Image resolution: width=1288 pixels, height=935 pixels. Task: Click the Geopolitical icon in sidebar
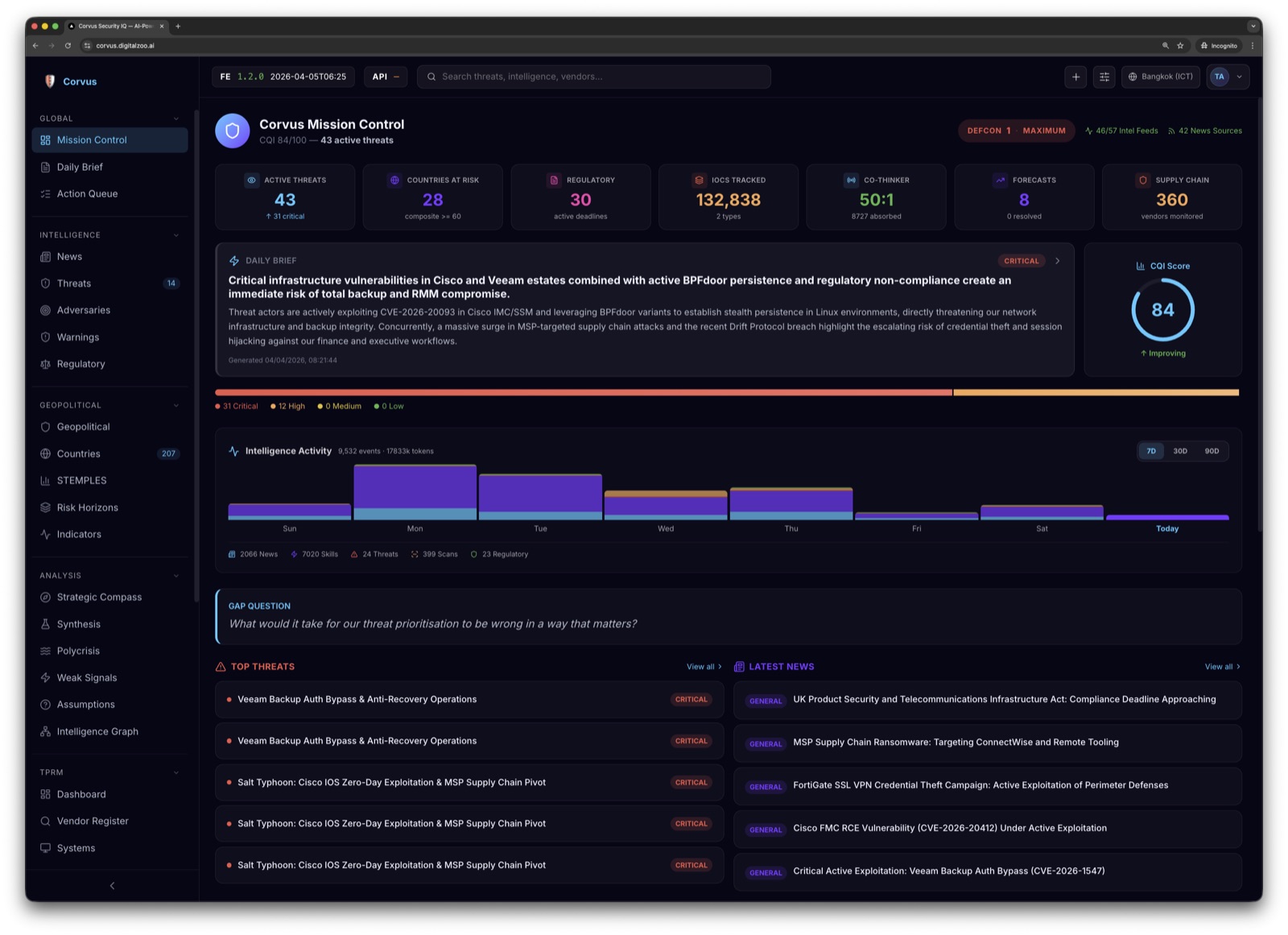pos(45,427)
